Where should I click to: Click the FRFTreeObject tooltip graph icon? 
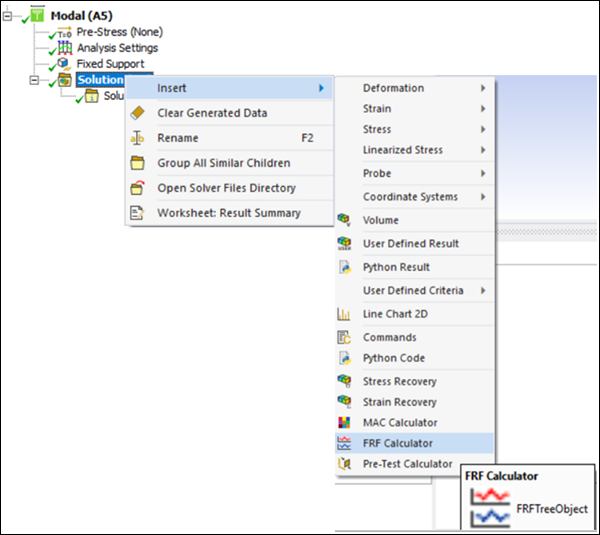click(x=490, y=508)
